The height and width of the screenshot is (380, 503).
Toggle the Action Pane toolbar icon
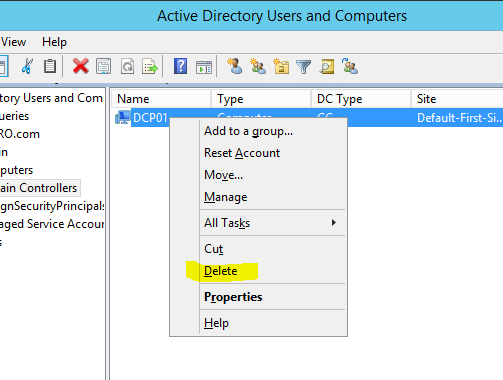(x=204, y=67)
